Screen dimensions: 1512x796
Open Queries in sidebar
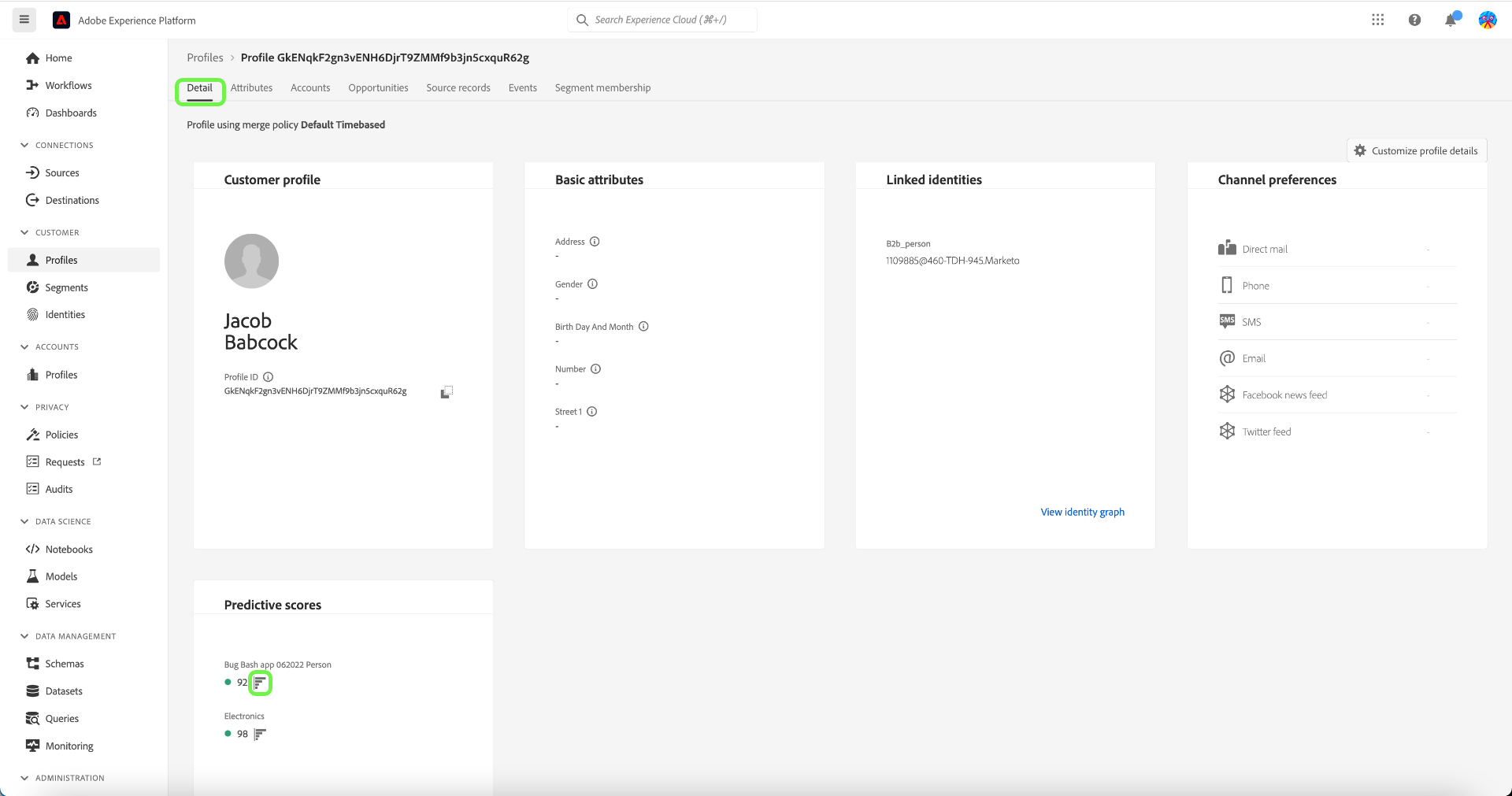pyautogui.click(x=83, y=720)
